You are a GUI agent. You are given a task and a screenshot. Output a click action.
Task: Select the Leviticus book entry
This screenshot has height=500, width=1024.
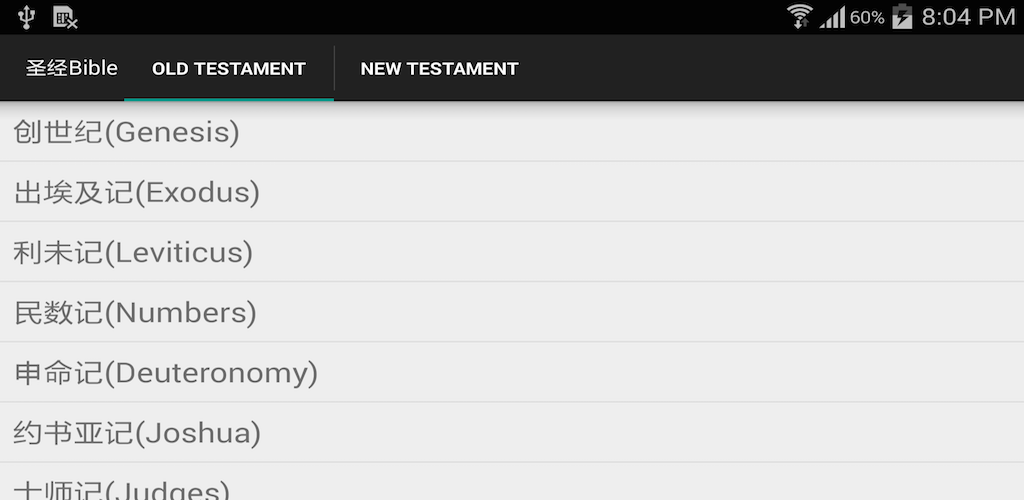[133, 252]
